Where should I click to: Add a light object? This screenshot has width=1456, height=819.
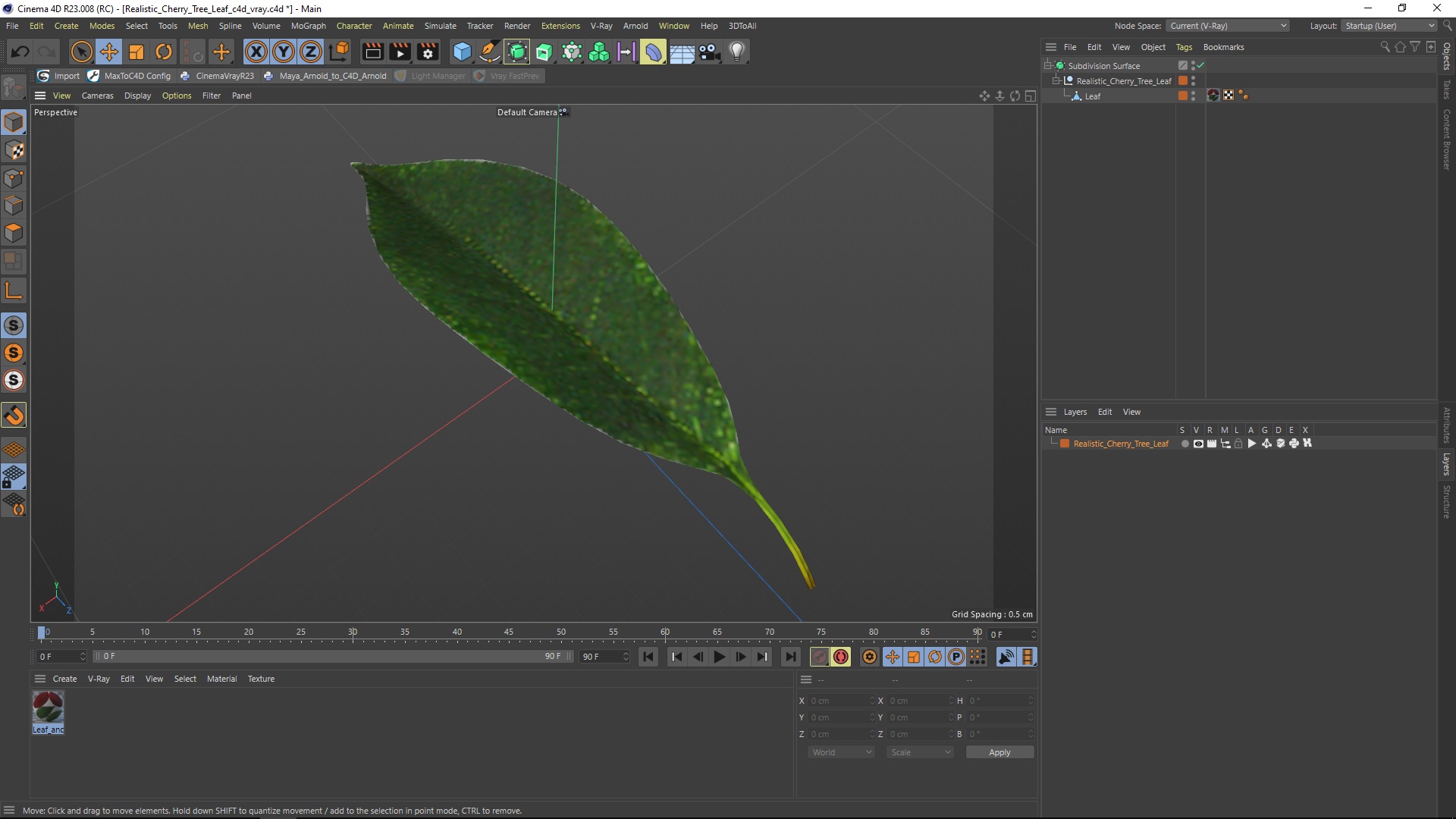point(737,52)
